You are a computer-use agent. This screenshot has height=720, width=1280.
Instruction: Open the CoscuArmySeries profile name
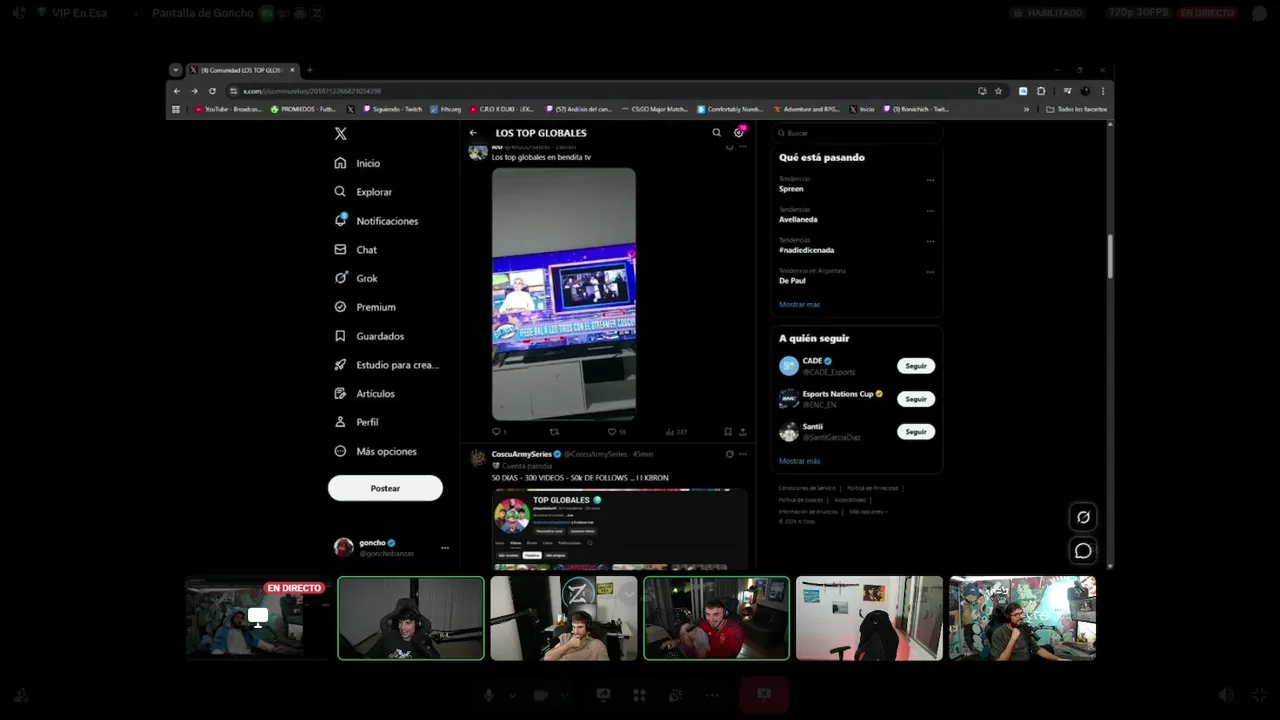point(521,454)
